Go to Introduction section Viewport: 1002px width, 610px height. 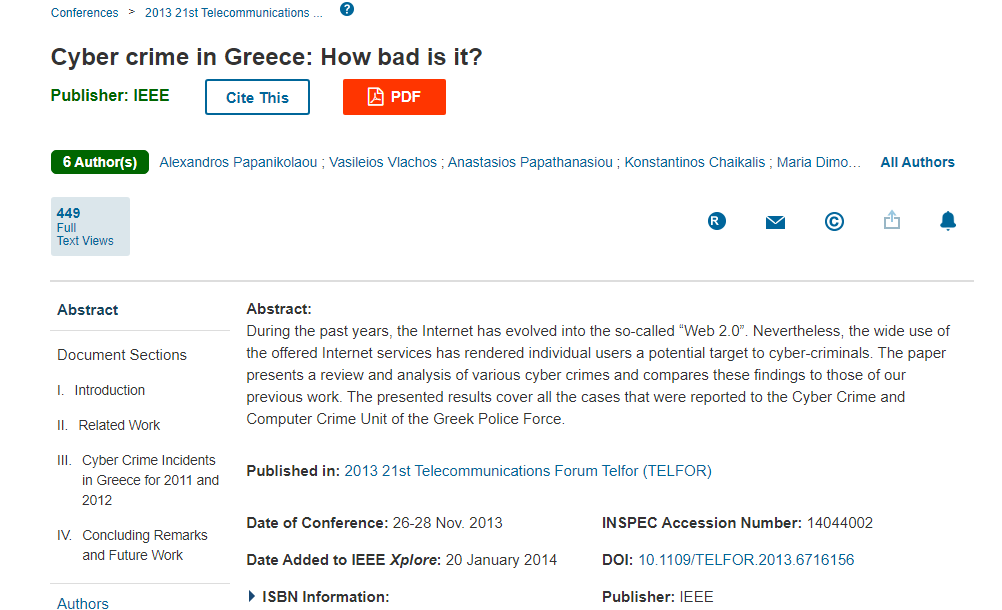109,390
